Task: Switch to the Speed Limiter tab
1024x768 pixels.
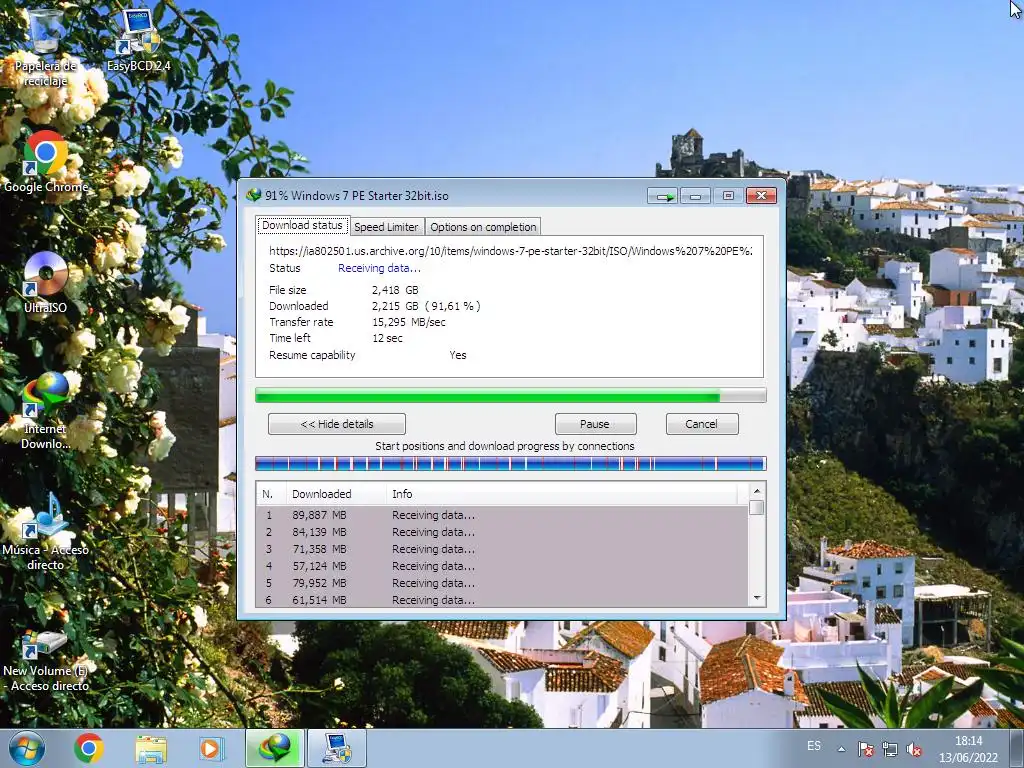Action: [x=386, y=227]
